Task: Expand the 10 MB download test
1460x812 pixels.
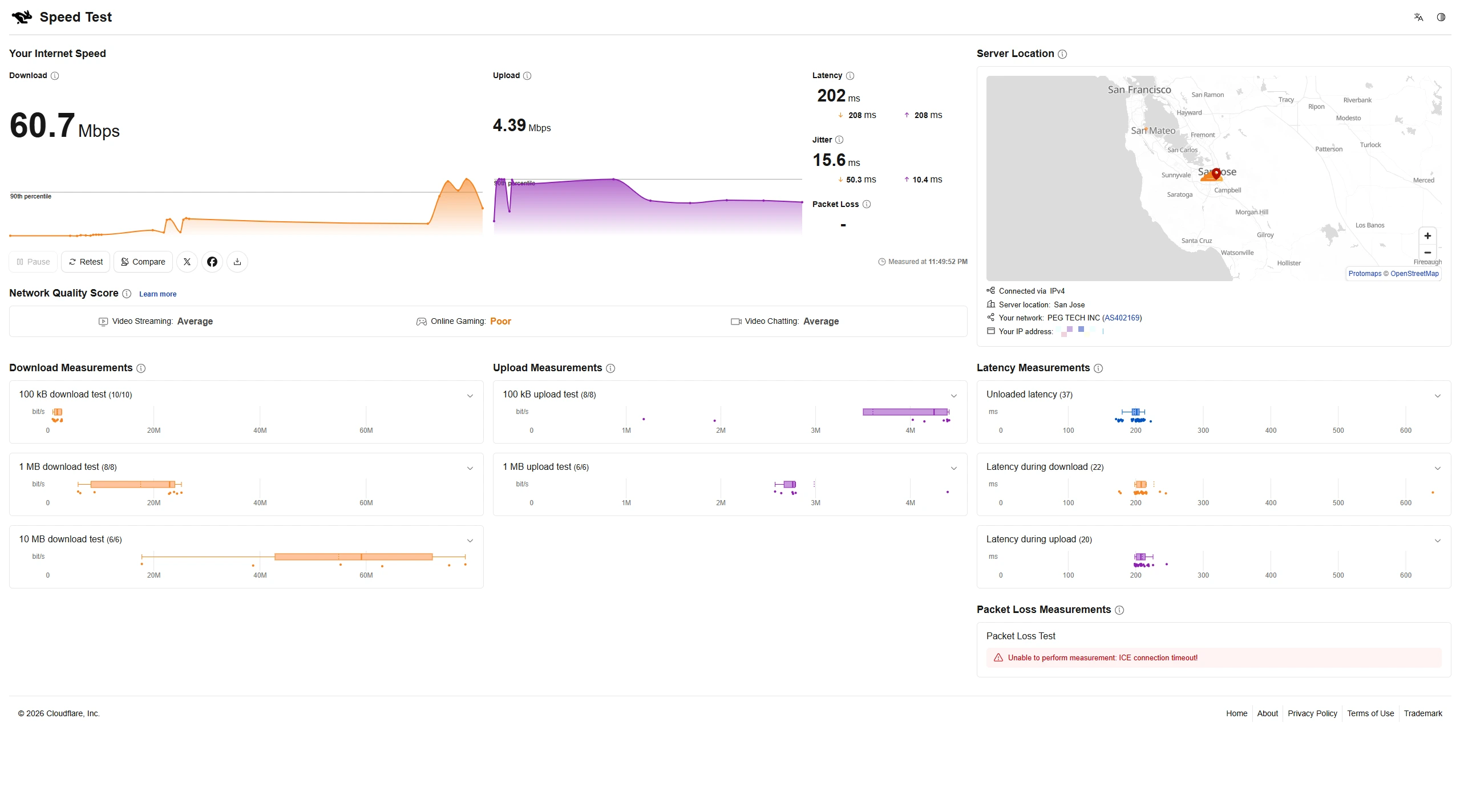Action: click(470, 541)
